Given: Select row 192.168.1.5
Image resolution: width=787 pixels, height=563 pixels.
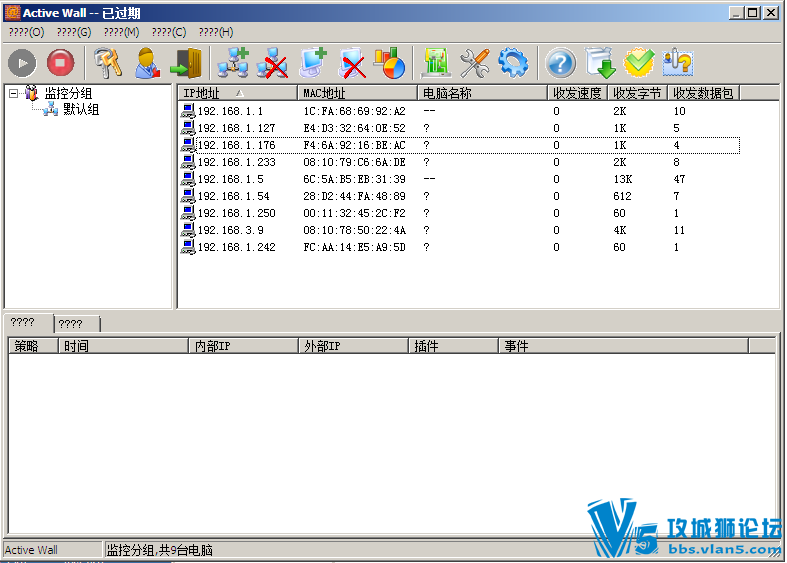Looking at the screenshot, I should [459, 180].
